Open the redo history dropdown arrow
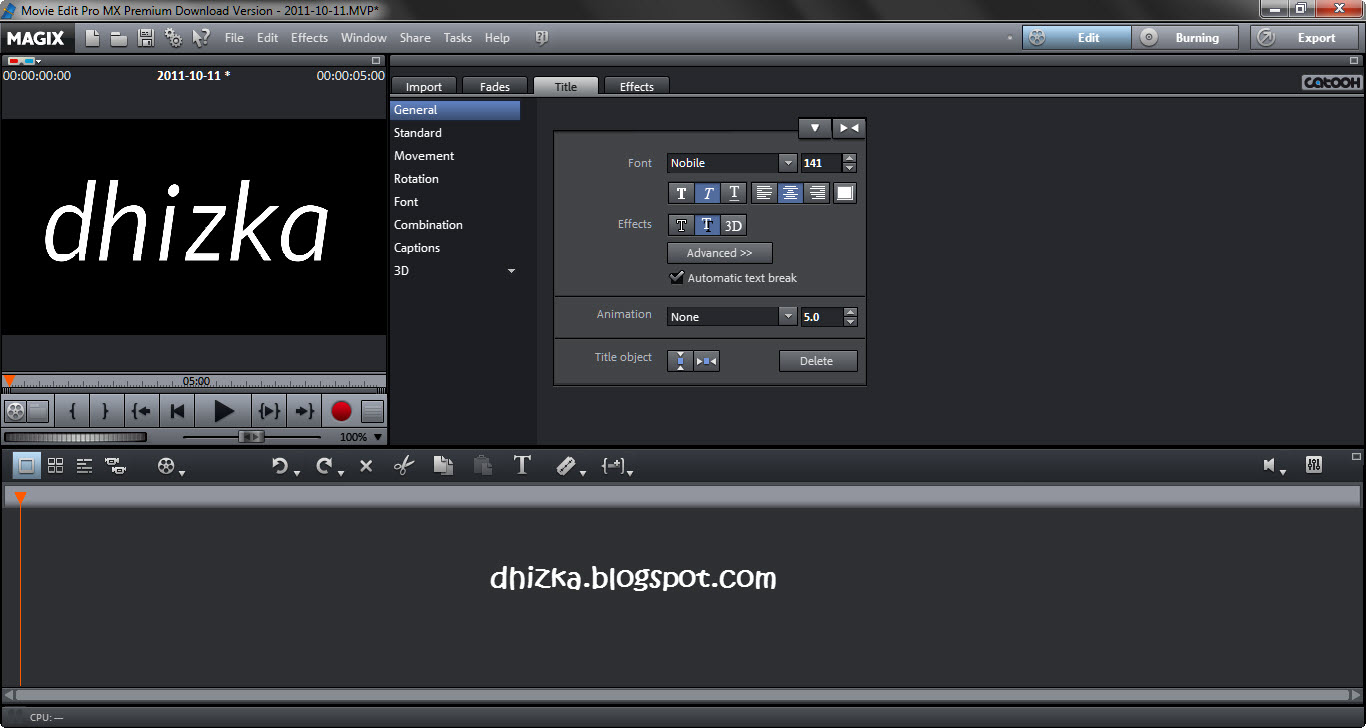The width and height of the screenshot is (1366, 728). coord(340,472)
